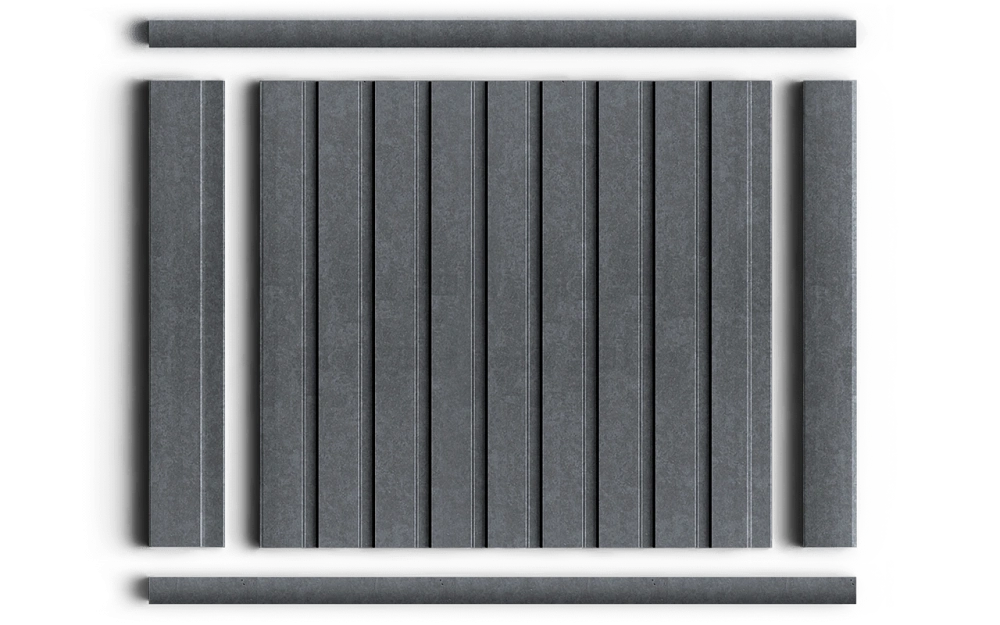Click the white gap between left post and panel
The image size is (1000, 625).
click(x=242, y=314)
